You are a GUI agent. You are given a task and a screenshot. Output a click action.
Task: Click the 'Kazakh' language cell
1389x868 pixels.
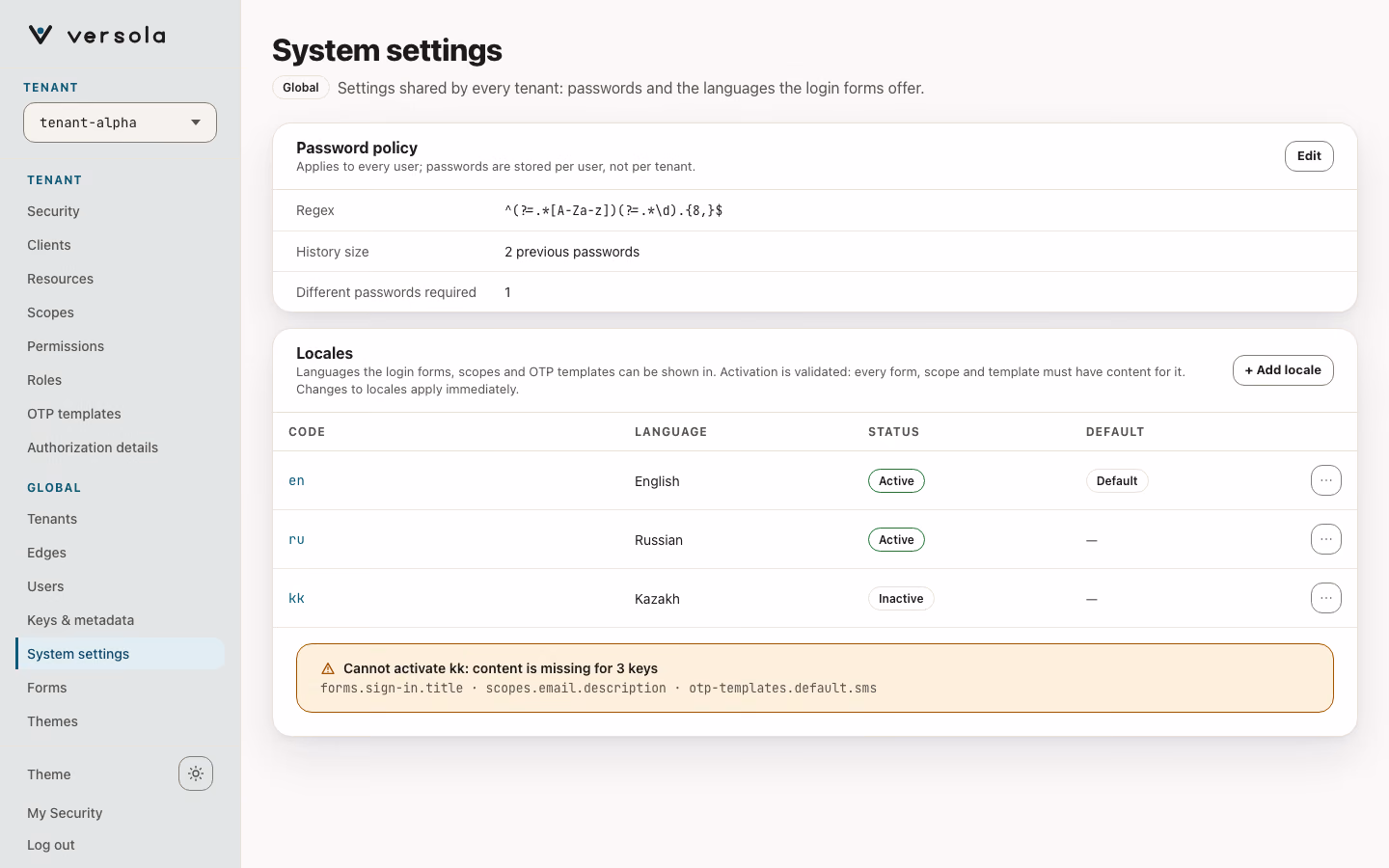click(x=657, y=599)
